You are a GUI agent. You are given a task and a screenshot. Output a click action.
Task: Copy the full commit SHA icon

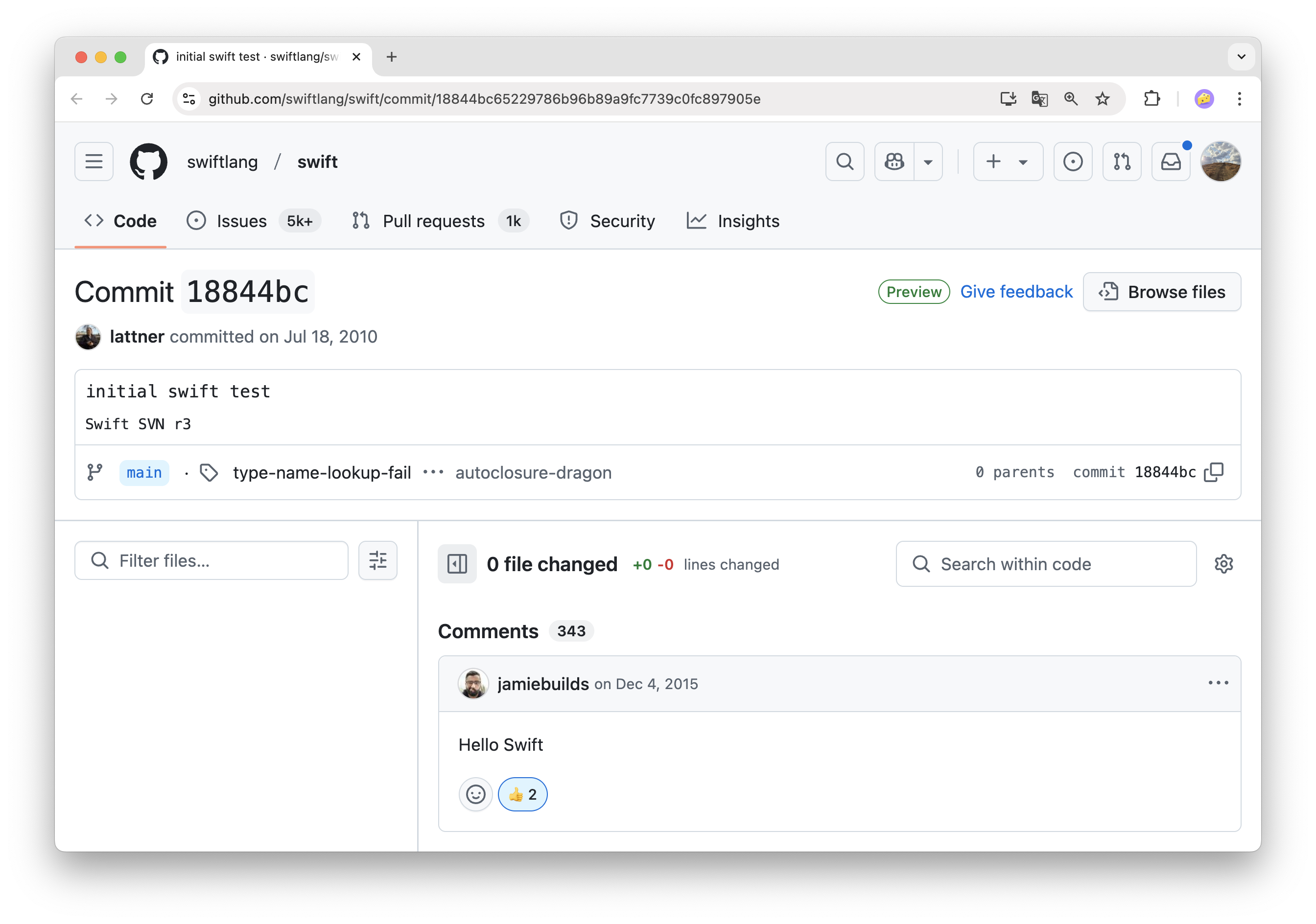point(1214,473)
